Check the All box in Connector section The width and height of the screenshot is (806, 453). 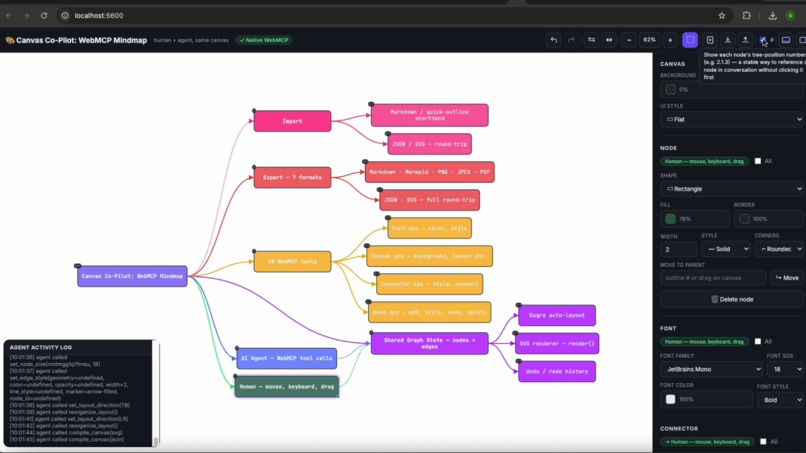[x=763, y=442]
